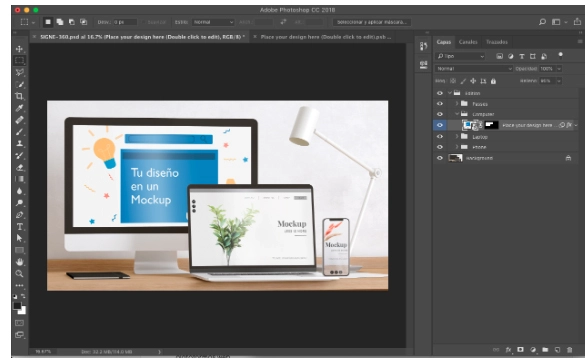
Task: Select the Move tool
Action: pos(20,49)
